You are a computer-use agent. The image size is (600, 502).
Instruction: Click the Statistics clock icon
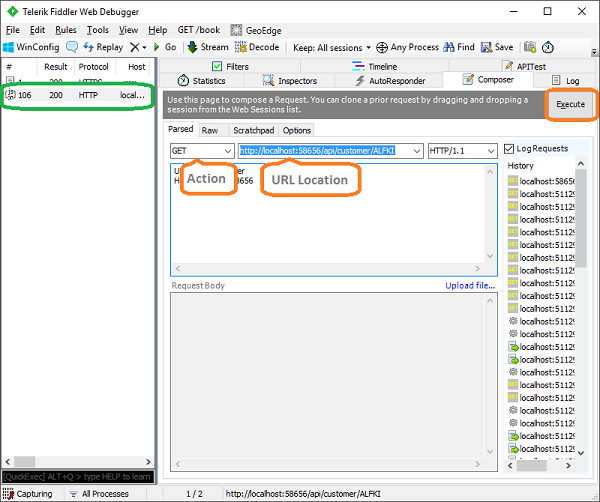click(183, 80)
